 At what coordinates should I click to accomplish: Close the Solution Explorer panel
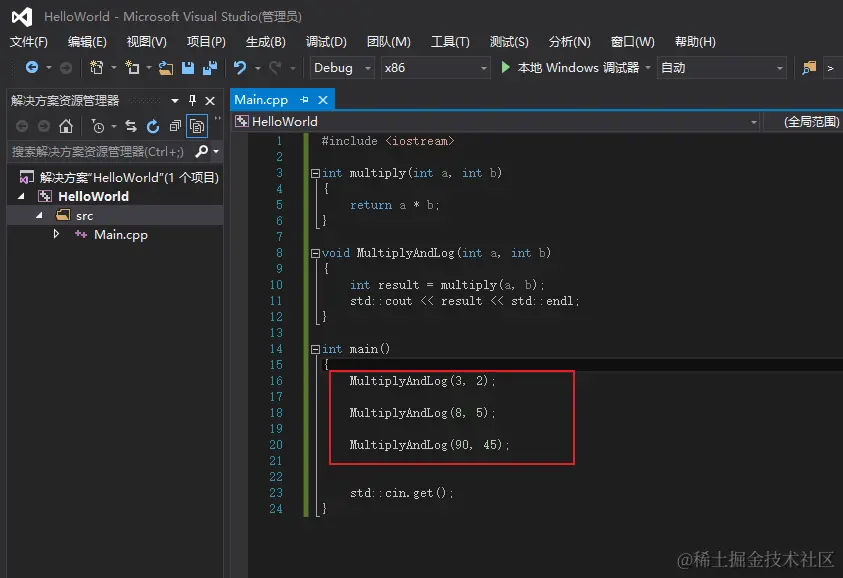(x=210, y=101)
